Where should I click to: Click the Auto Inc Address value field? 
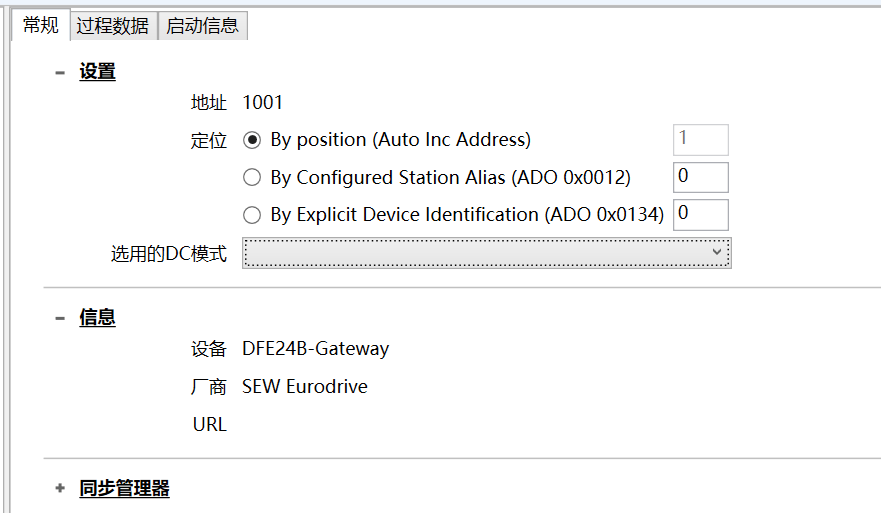[701, 139]
